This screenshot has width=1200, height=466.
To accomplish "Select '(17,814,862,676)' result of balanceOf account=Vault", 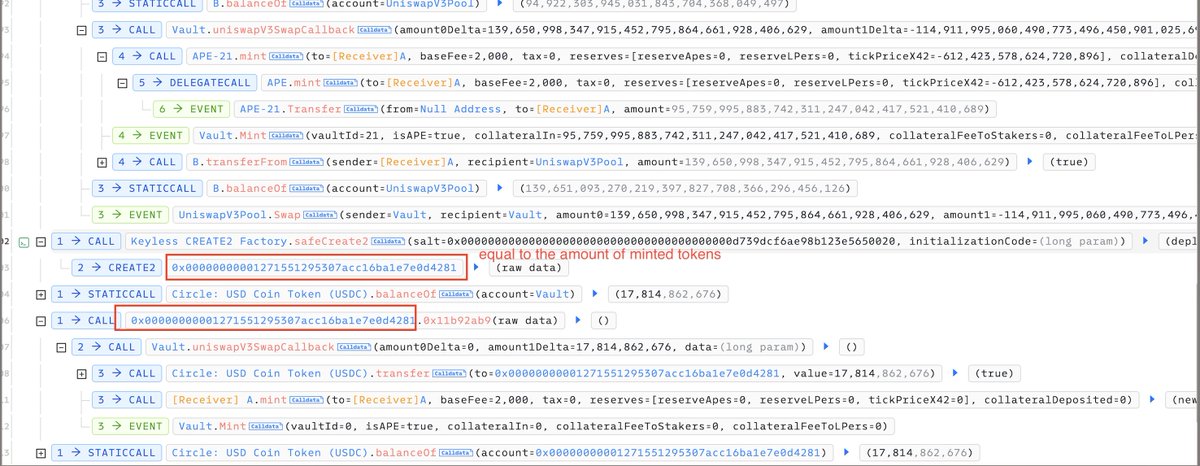I will point(669,294).
